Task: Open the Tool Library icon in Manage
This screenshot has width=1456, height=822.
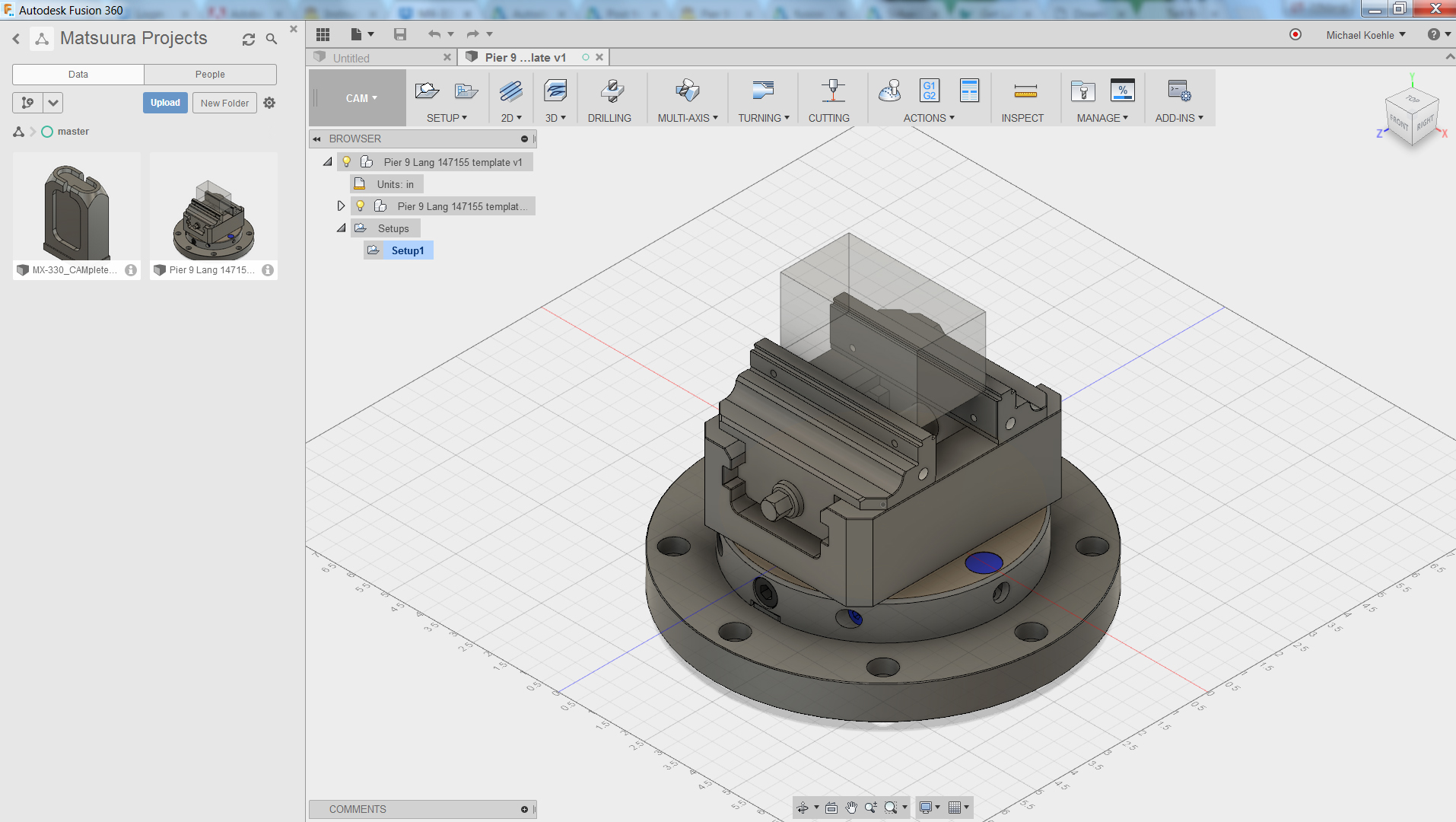Action: tap(1082, 91)
